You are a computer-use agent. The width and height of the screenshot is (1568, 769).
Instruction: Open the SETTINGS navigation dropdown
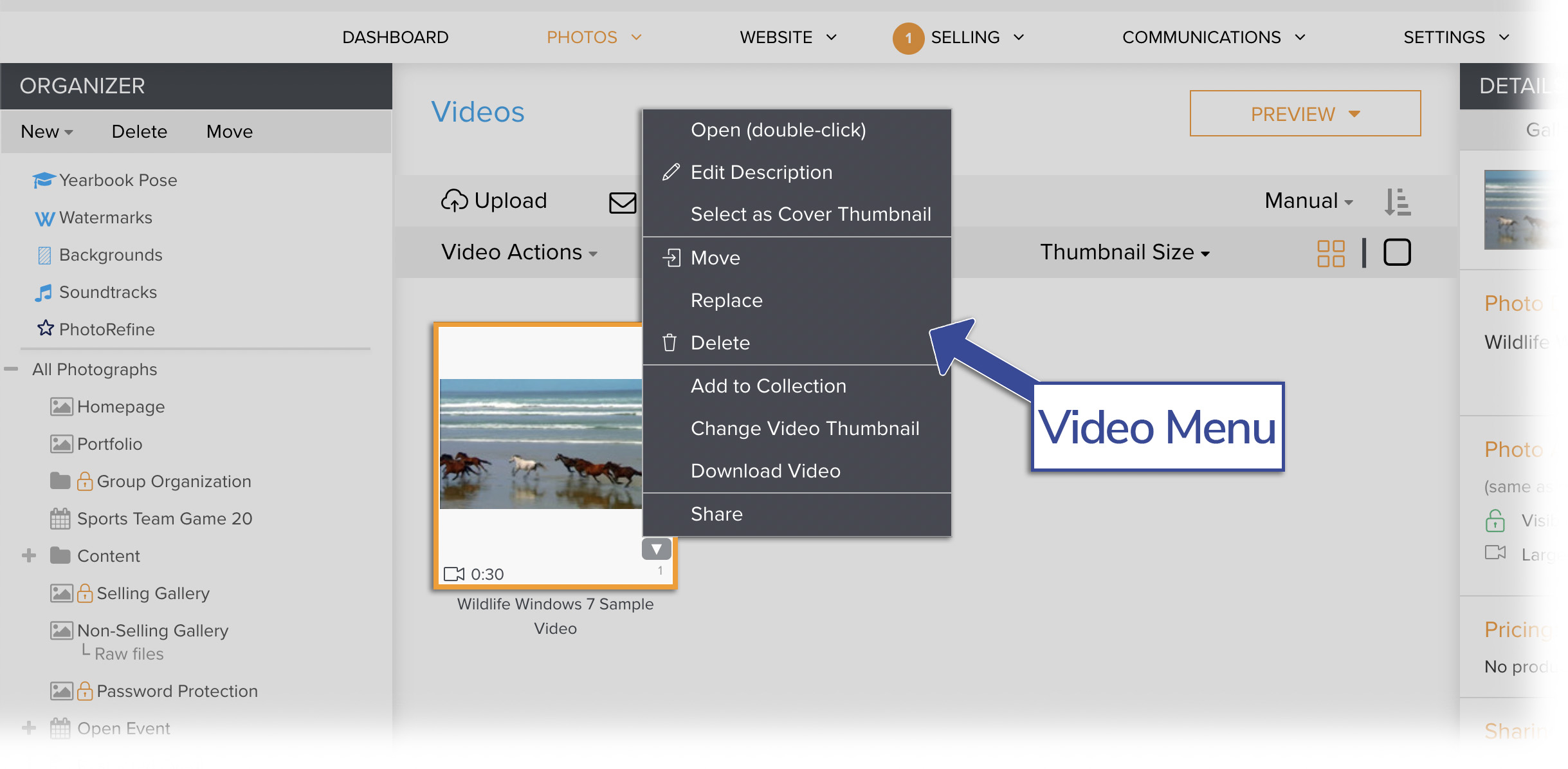point(1456,37)
